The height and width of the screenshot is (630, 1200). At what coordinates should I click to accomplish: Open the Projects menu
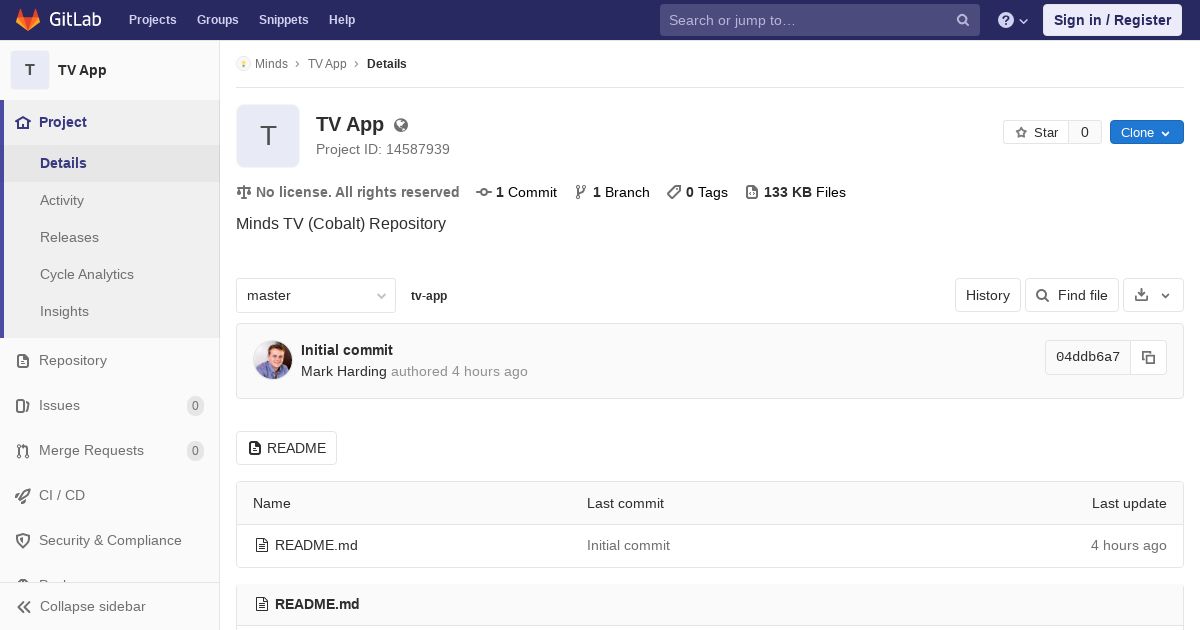[153, 20]
